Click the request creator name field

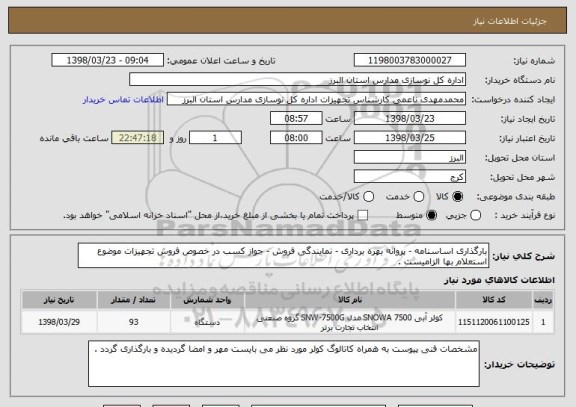316,100
